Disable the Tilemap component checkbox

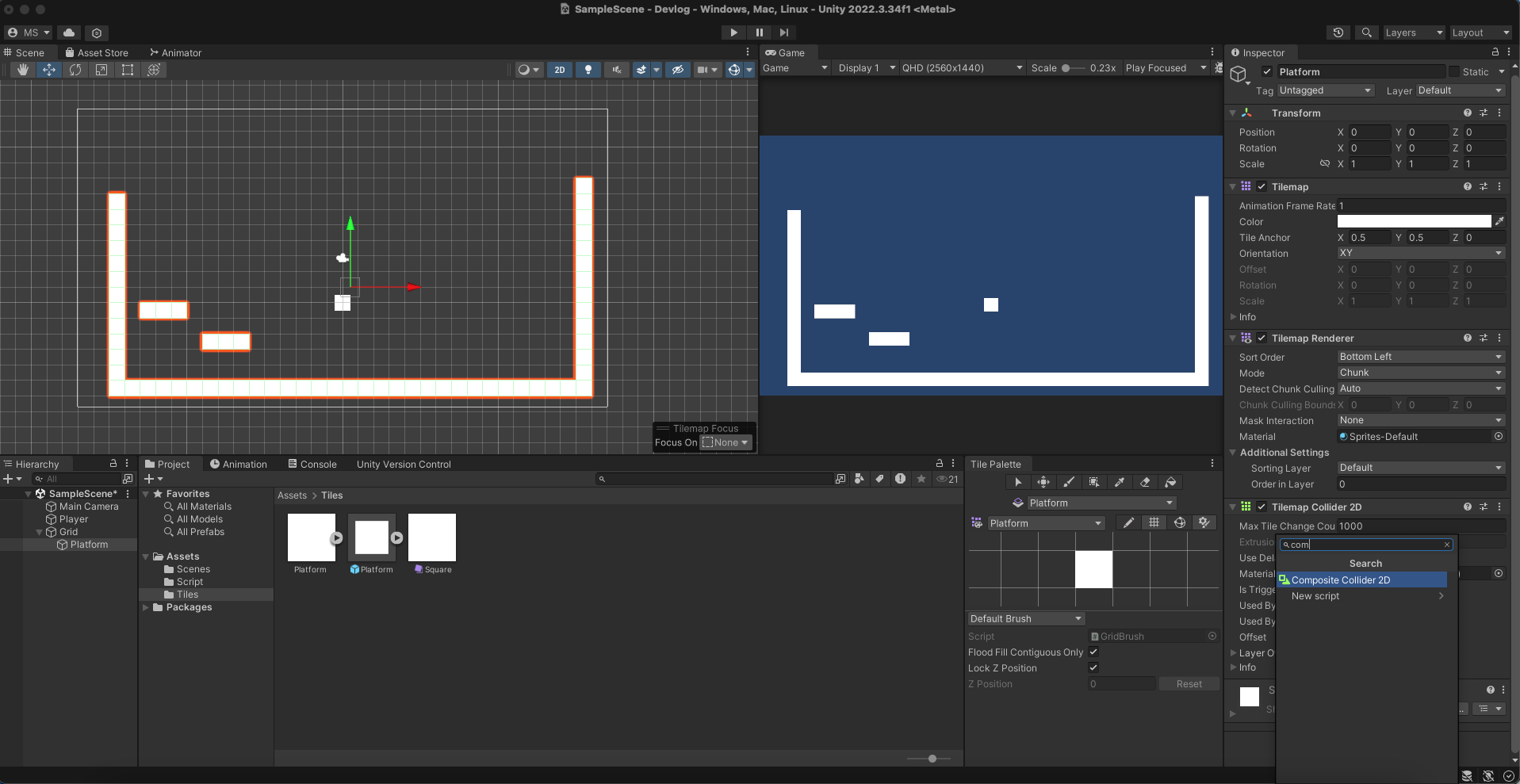1262,186
